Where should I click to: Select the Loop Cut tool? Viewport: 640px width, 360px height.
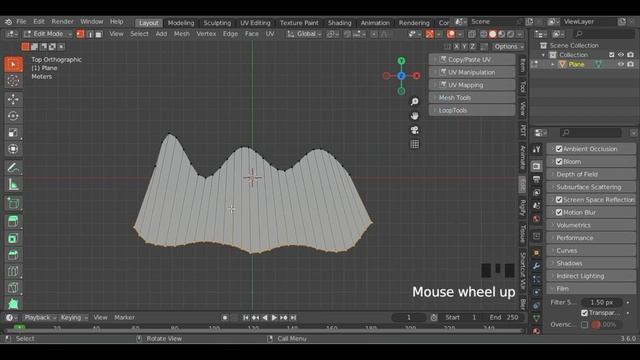click(13, 271)
